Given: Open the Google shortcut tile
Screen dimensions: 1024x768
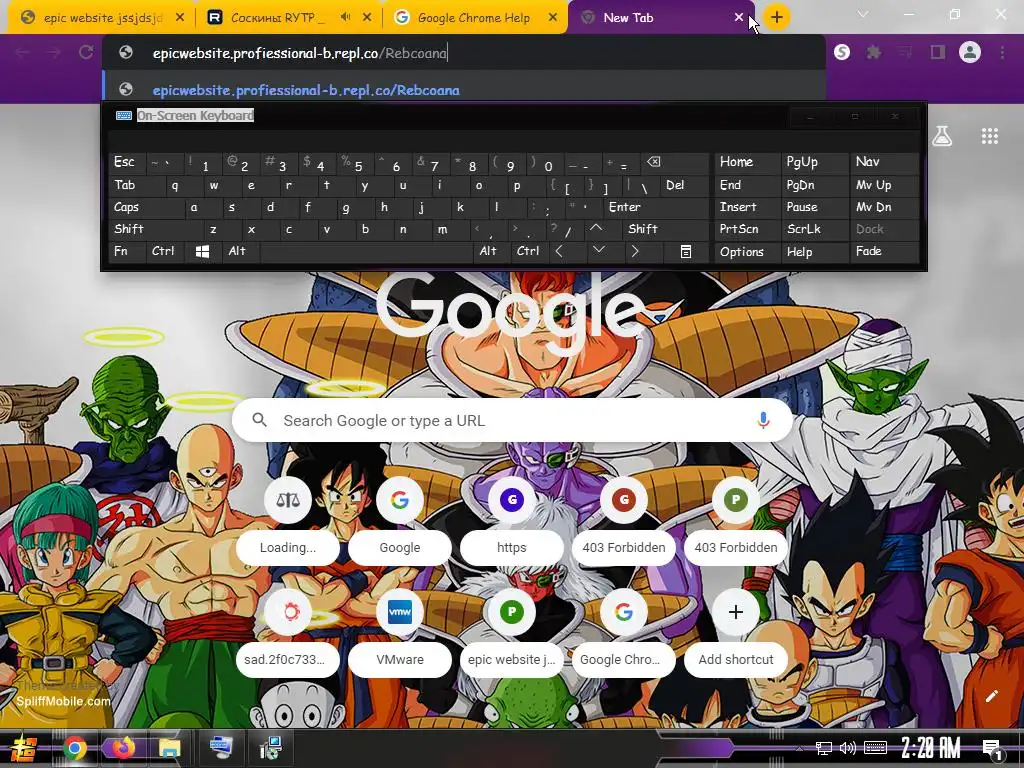Looking at the screenshot, I should tap(400, 519).
